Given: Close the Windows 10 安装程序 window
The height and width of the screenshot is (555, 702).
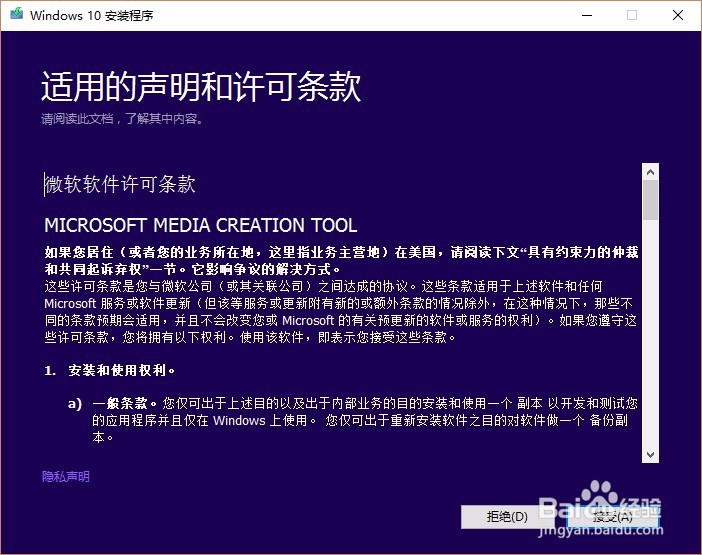Looking at the screenshot, I should coord(678,15).
